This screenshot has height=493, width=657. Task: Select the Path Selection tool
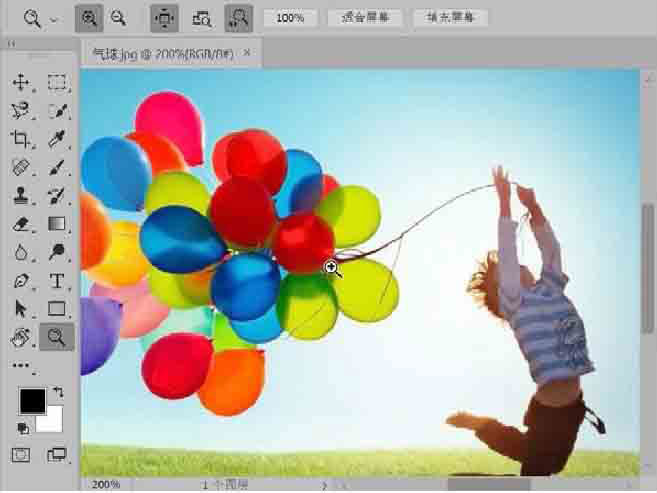click(21, 309)
